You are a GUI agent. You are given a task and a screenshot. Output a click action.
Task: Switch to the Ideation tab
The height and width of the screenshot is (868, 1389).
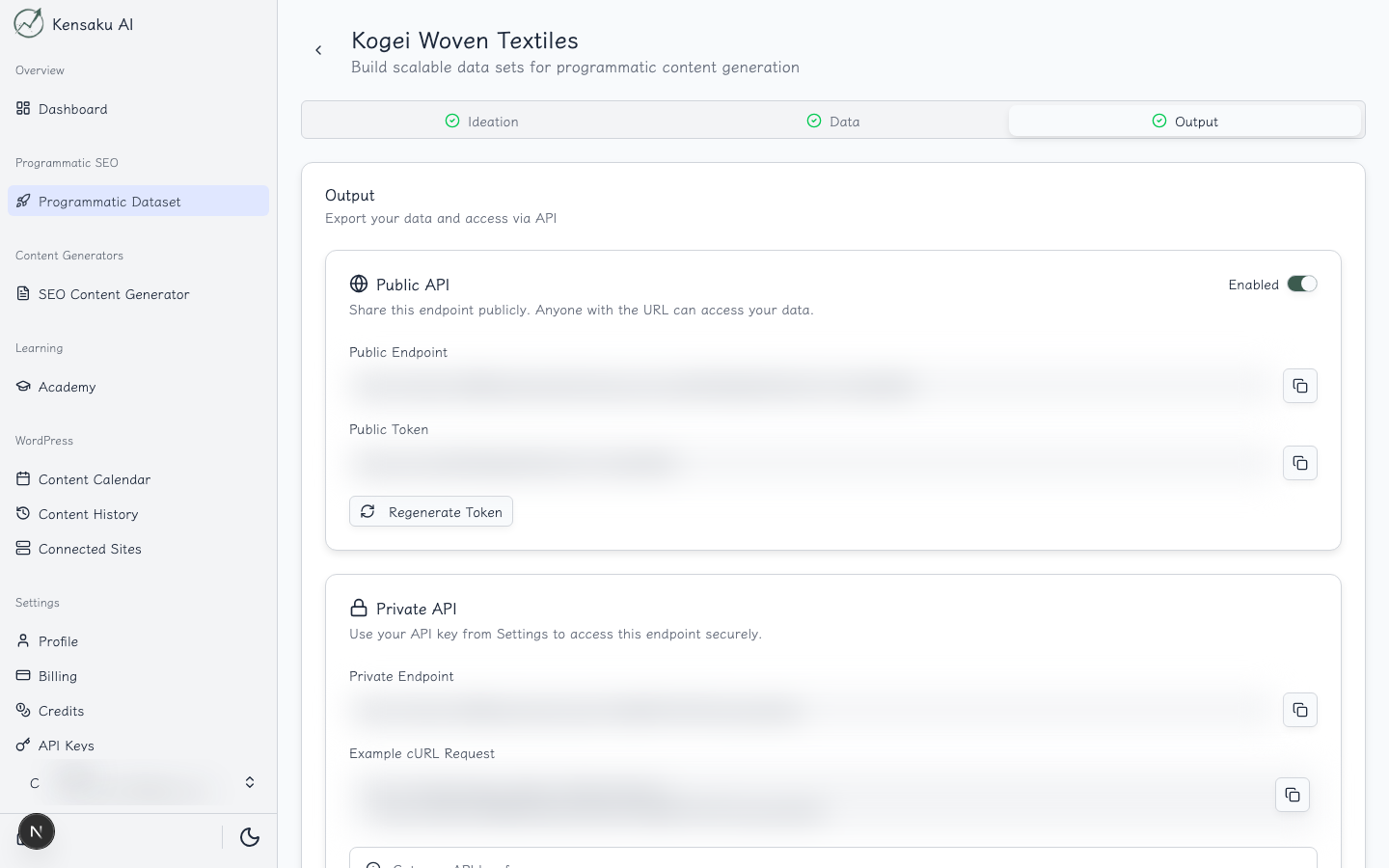tap(481, 122)
